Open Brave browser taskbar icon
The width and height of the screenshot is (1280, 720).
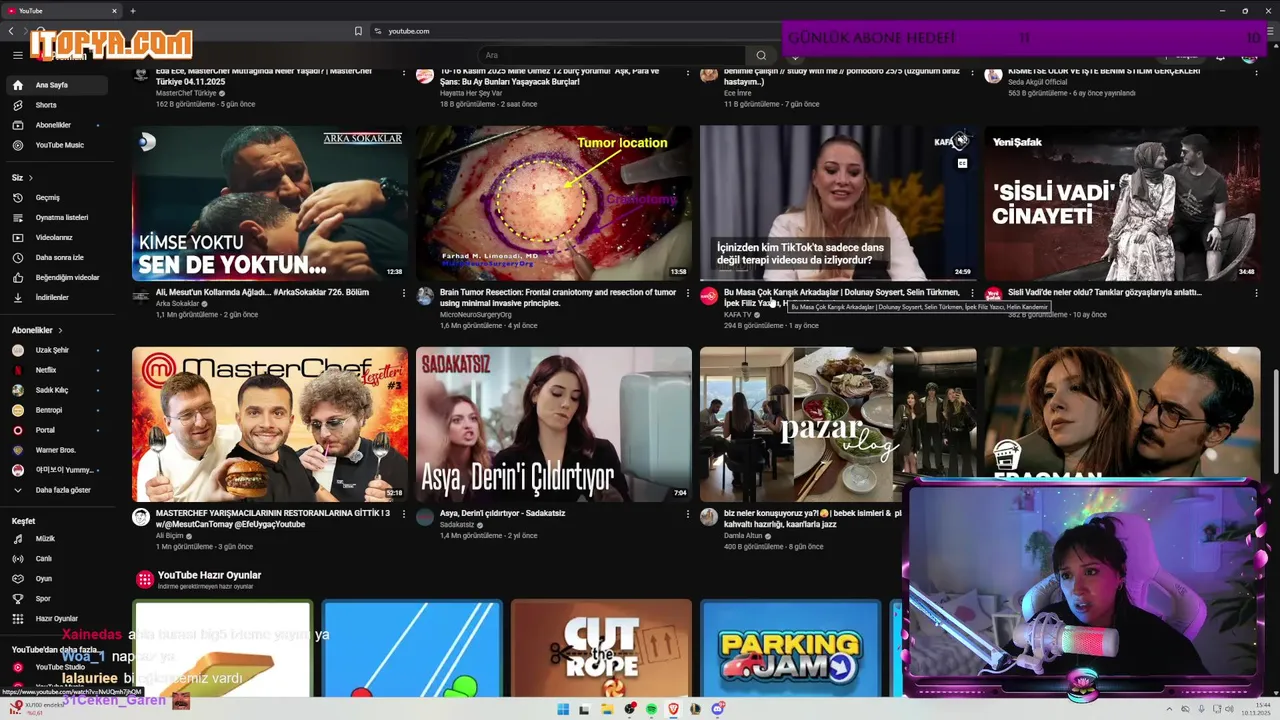coord(673,709)
